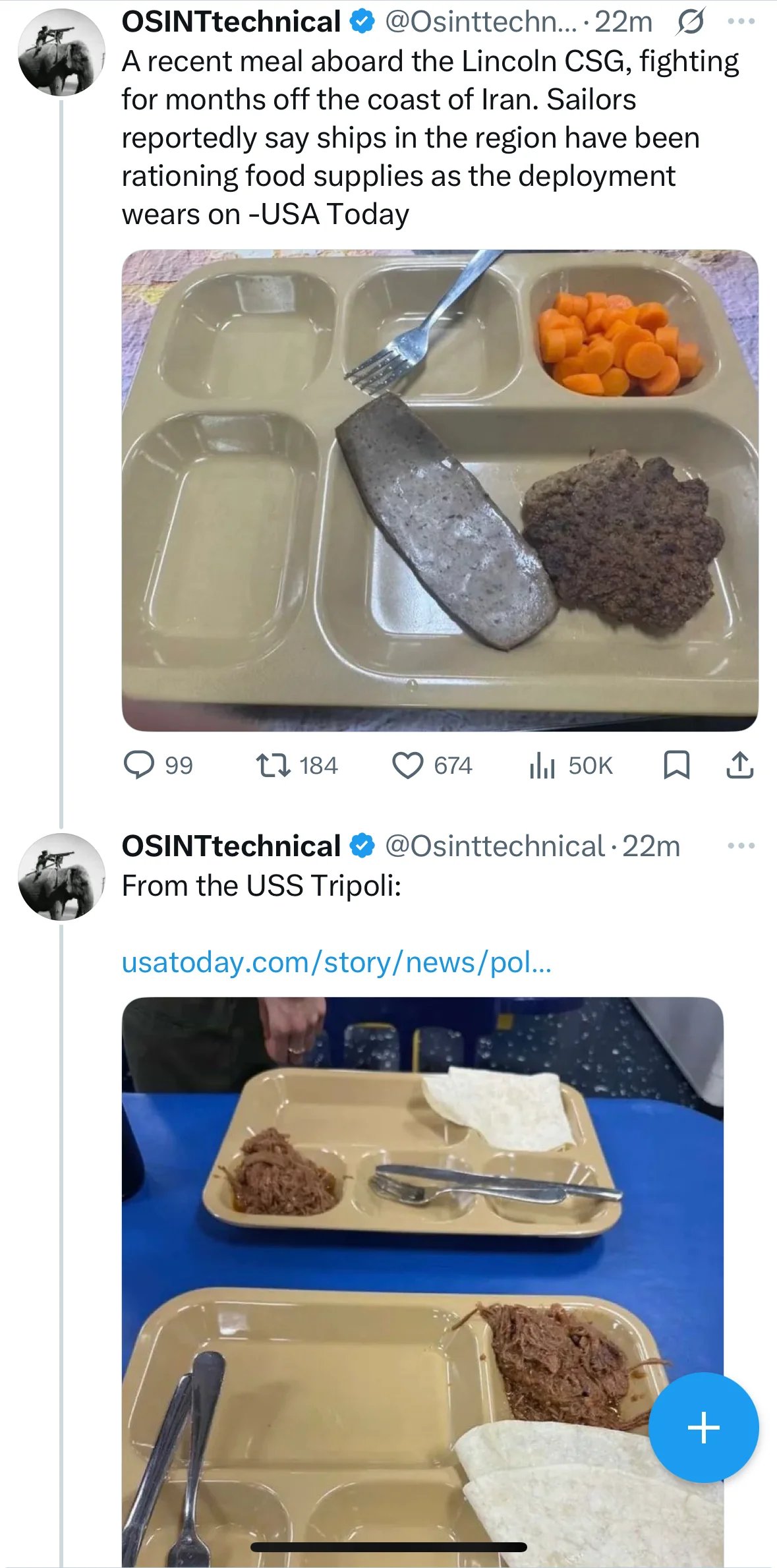This screenshot has width=777, height=1568.
Task: Tap the verified badge on second tweet
Action: pos(361,846)
